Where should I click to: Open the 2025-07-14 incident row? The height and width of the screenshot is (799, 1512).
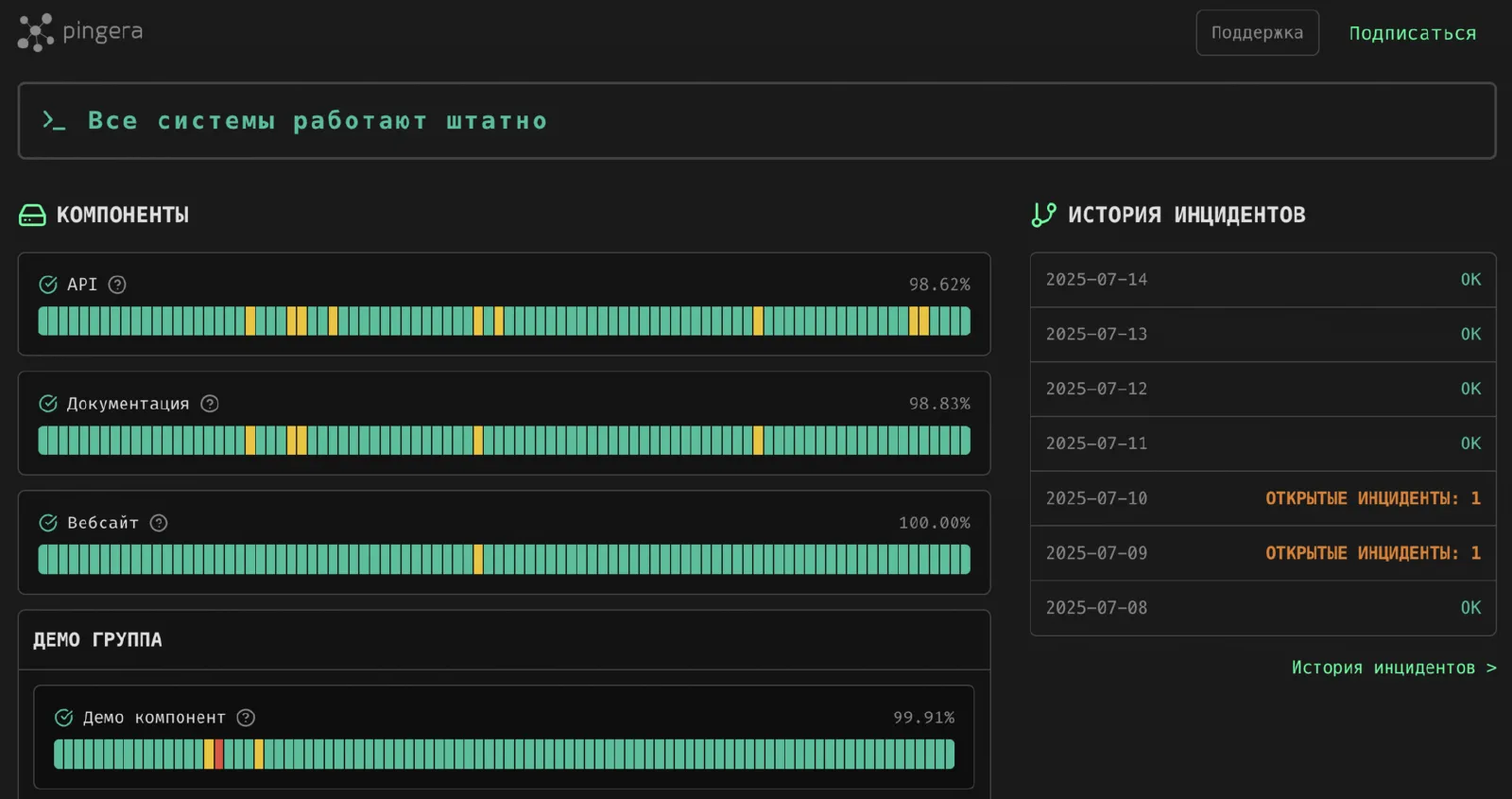(x=1263, y=280)
